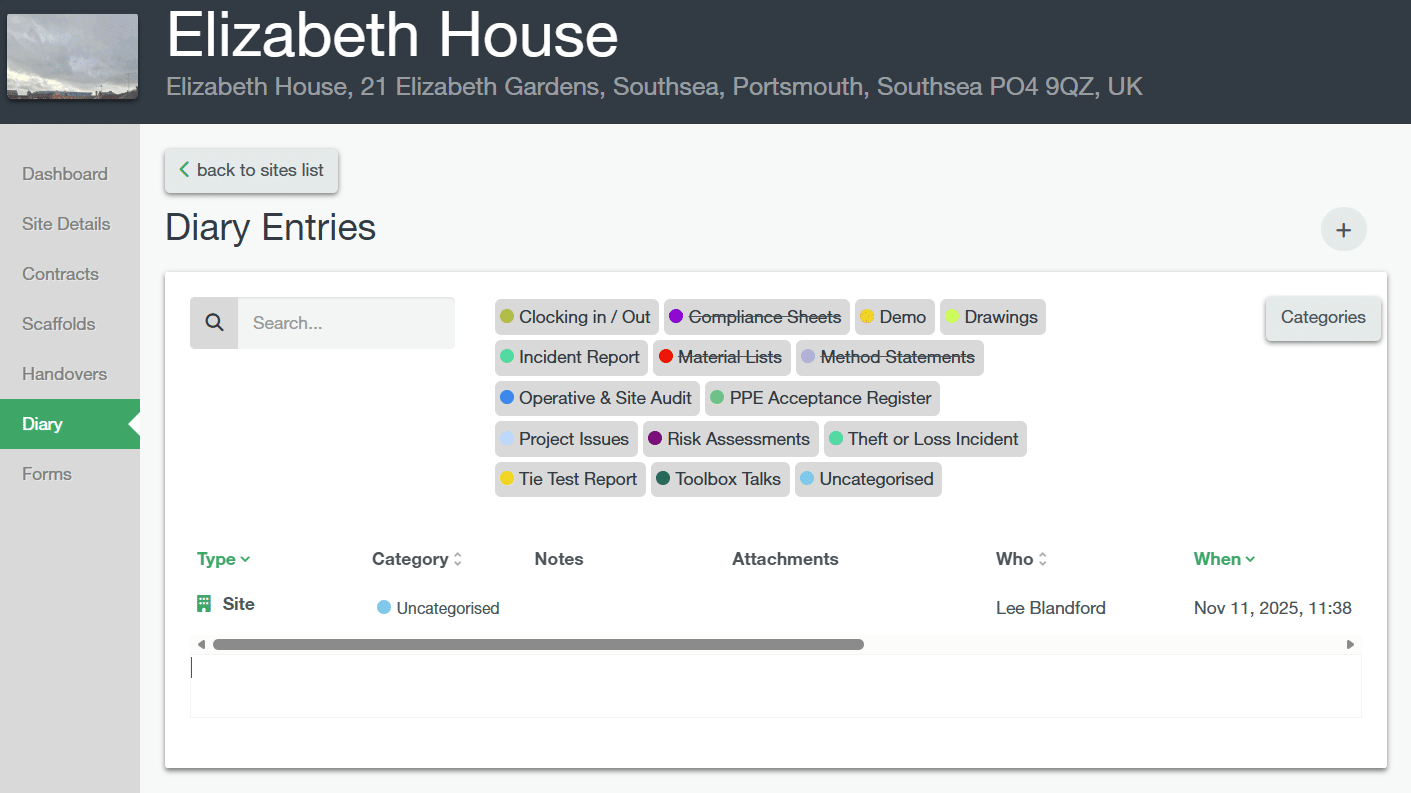
Task: Sort entries by Type column
Action: coord(223,559)
